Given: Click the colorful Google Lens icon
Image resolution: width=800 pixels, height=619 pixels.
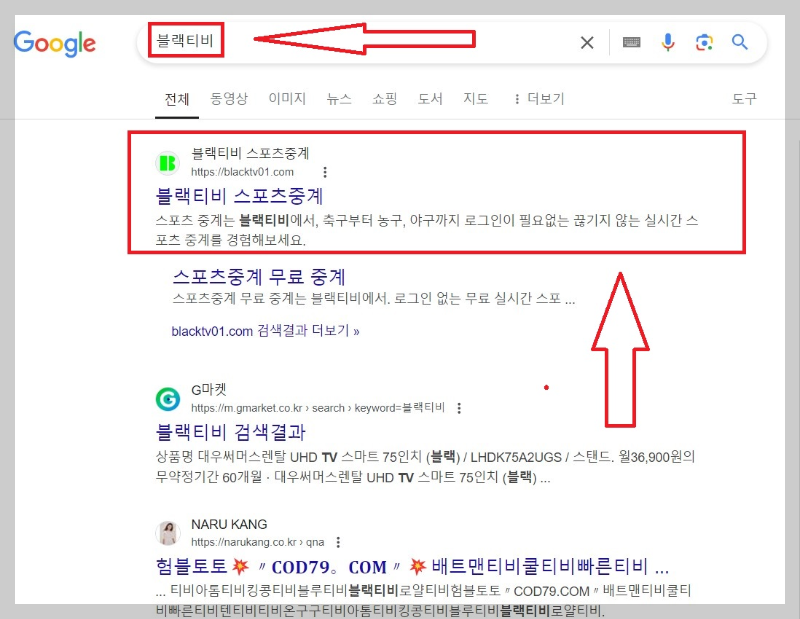Looking at the screenshot, I should tap(704, 42).
